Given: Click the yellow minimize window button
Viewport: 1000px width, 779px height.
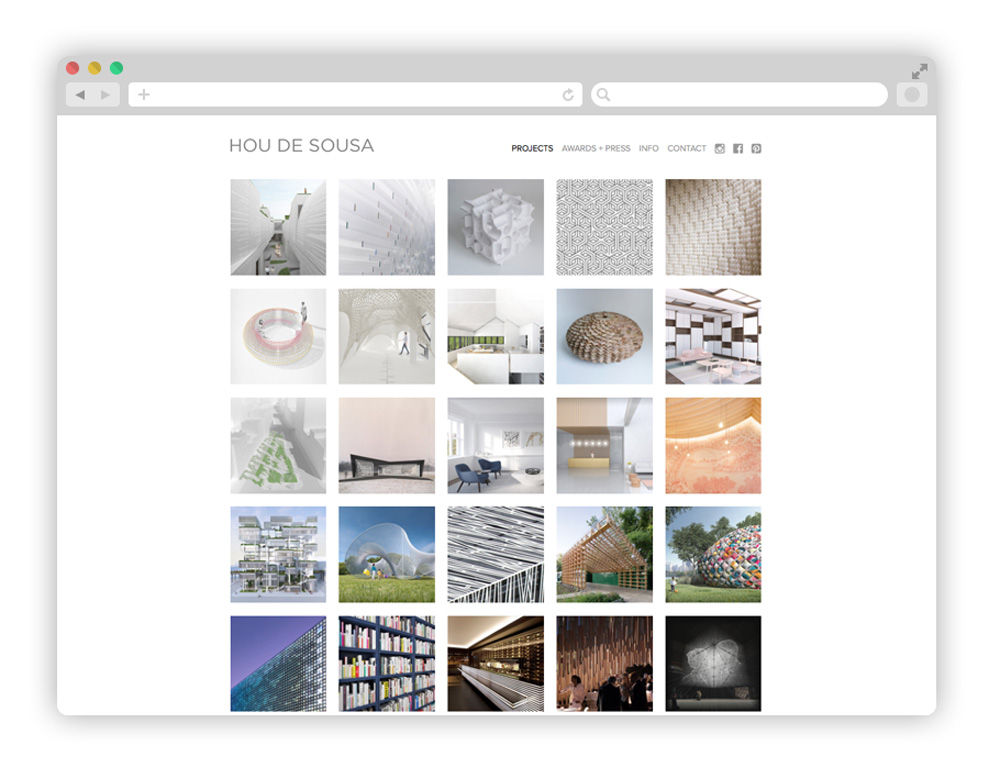Looking at the screenshot, I should [x=94, y=68].
